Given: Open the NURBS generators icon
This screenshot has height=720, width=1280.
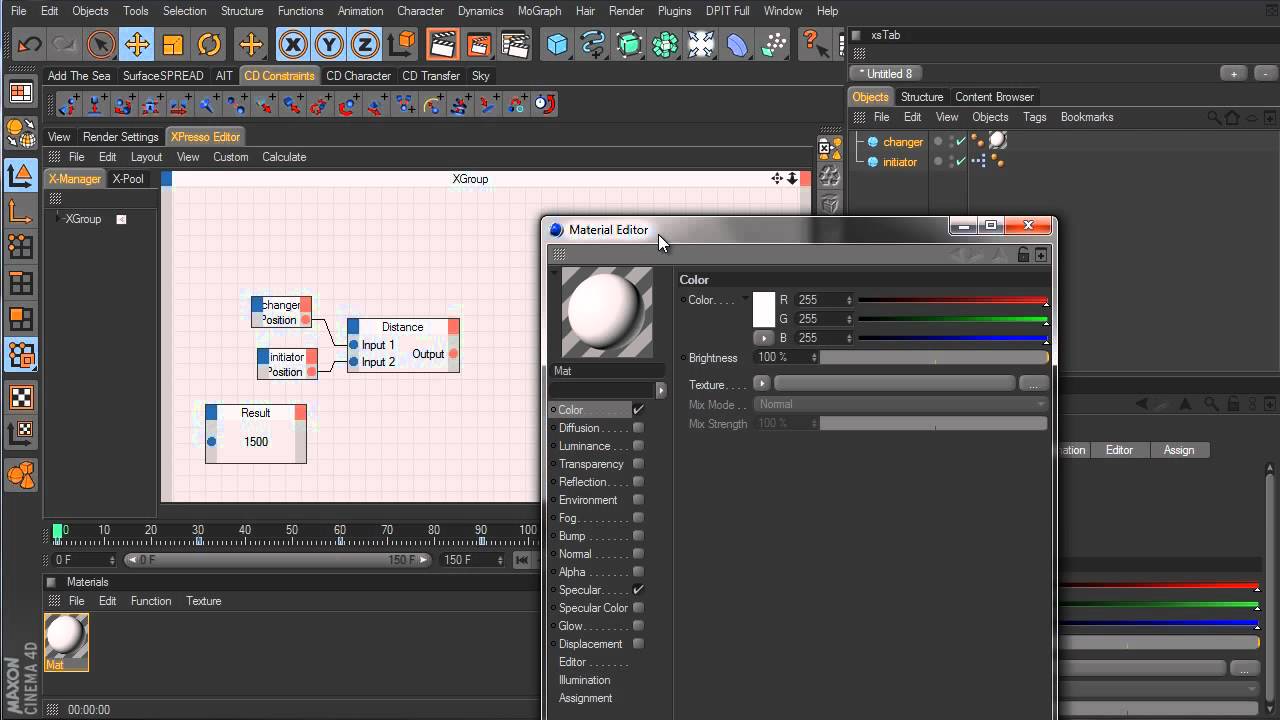Looking at the screenshot, I should point(629,44).
